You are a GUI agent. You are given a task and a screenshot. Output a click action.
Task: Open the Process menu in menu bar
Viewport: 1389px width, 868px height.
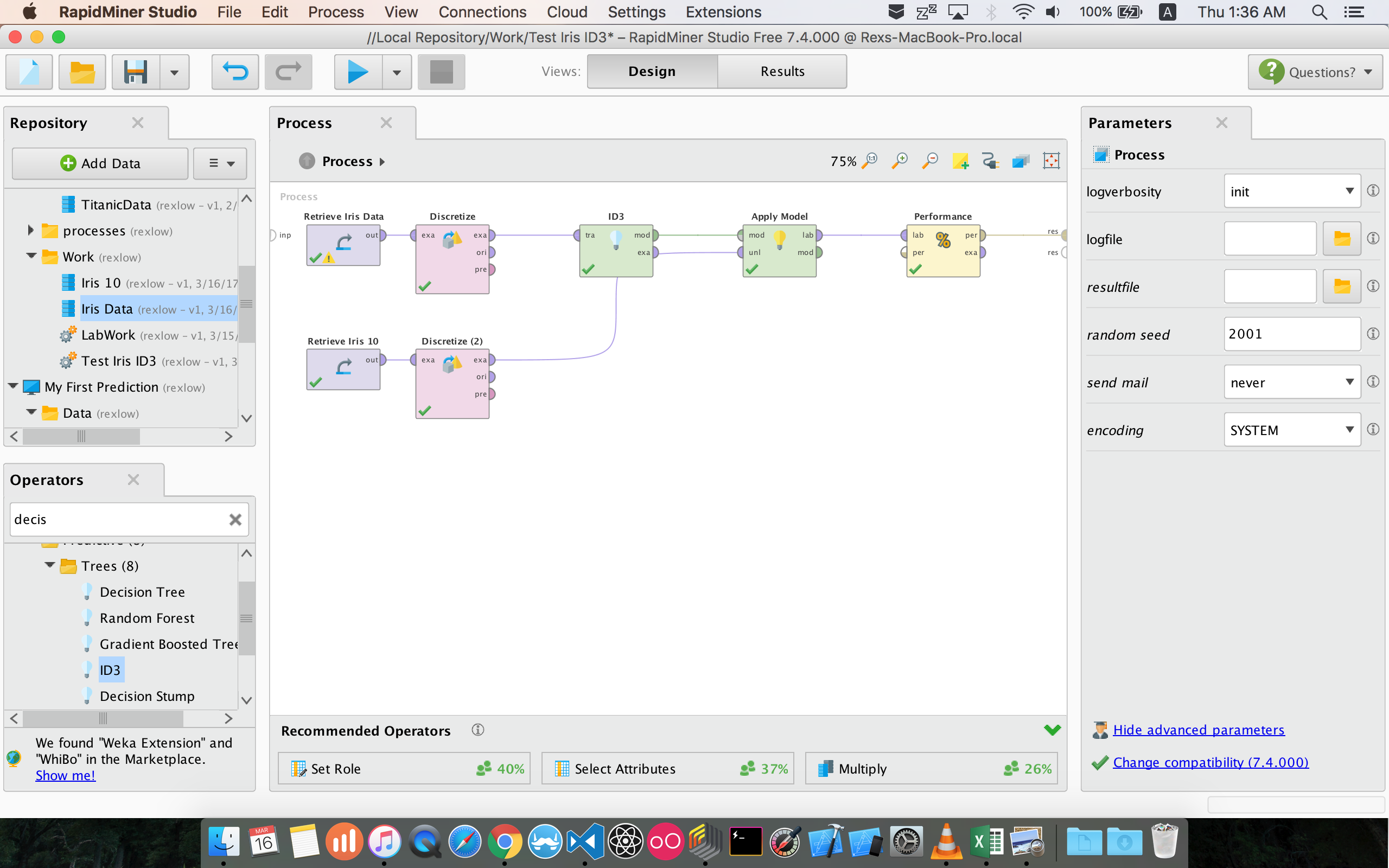click(336, 12)
